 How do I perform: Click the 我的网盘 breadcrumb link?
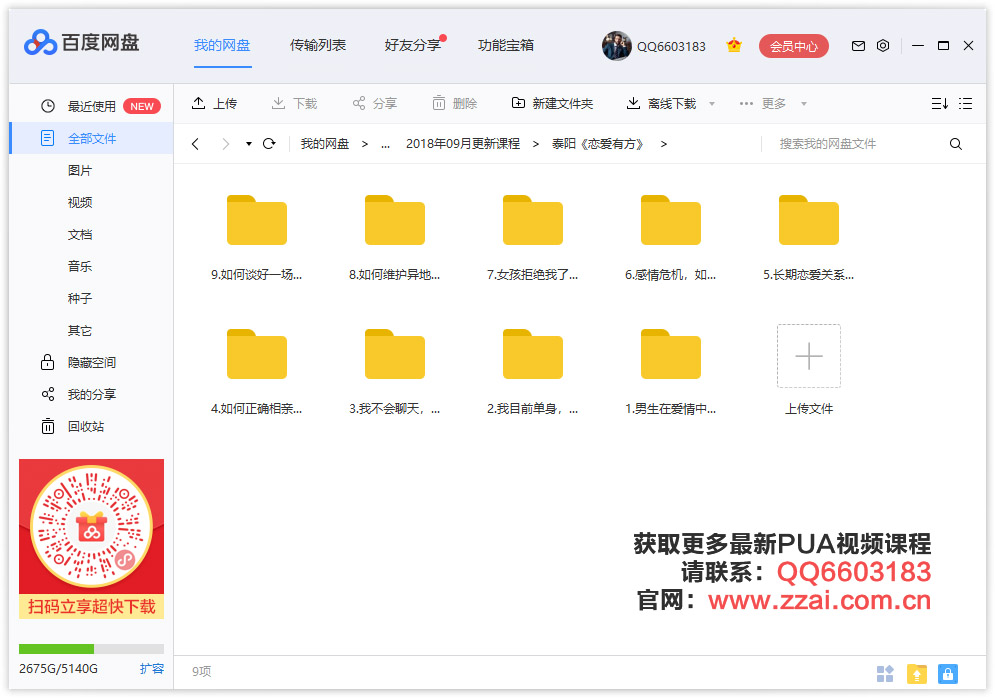[x=325, y=144]
